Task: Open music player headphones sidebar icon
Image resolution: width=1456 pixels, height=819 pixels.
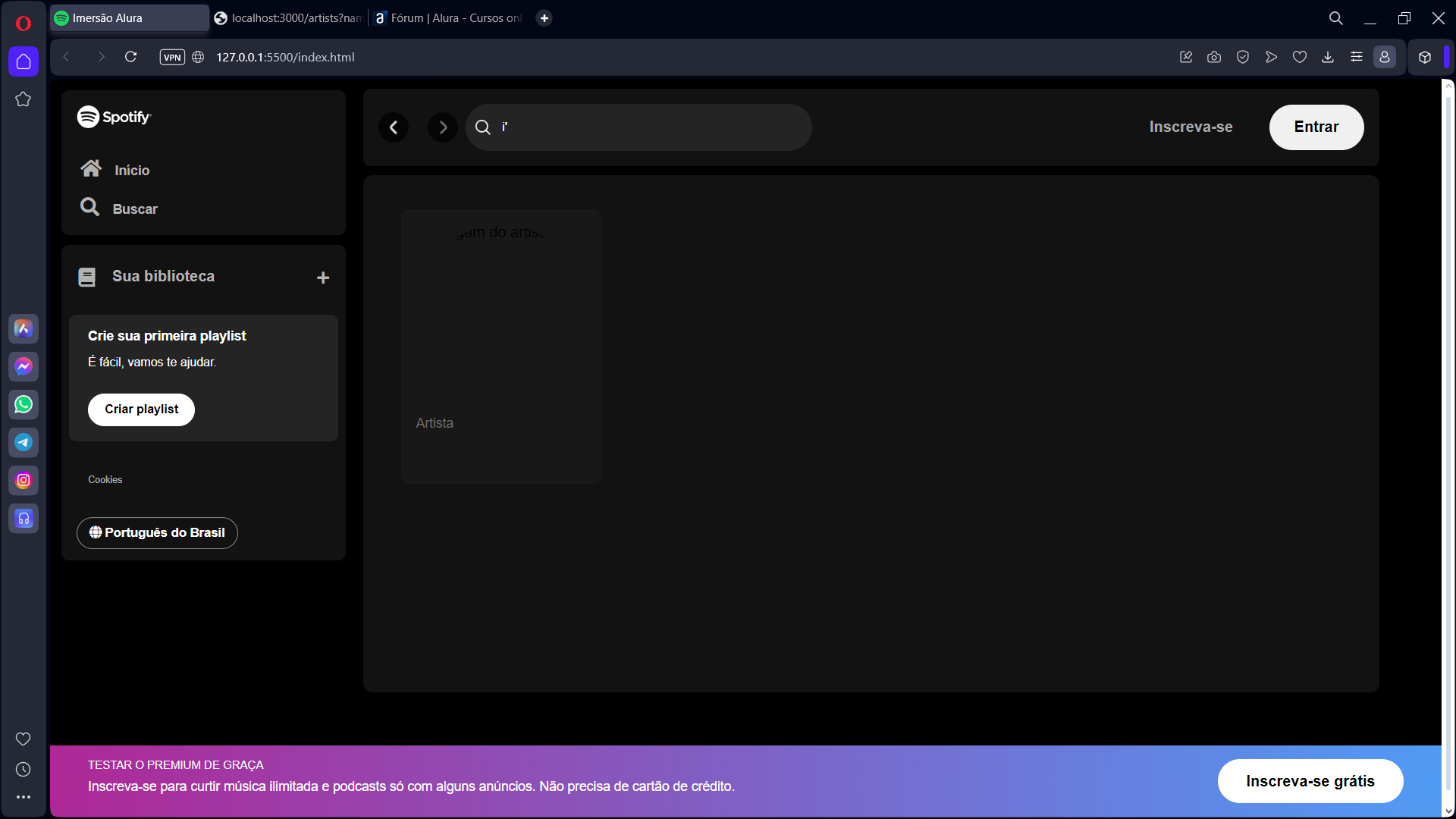Action: click(x=24, y=518)
